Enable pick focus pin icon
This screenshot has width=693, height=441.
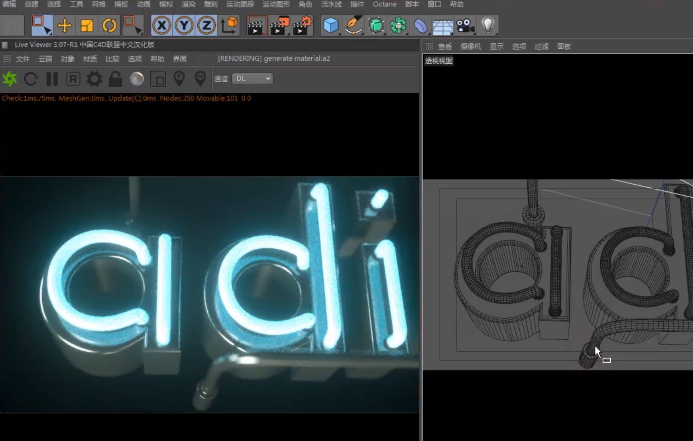click(x=179, y=79)
